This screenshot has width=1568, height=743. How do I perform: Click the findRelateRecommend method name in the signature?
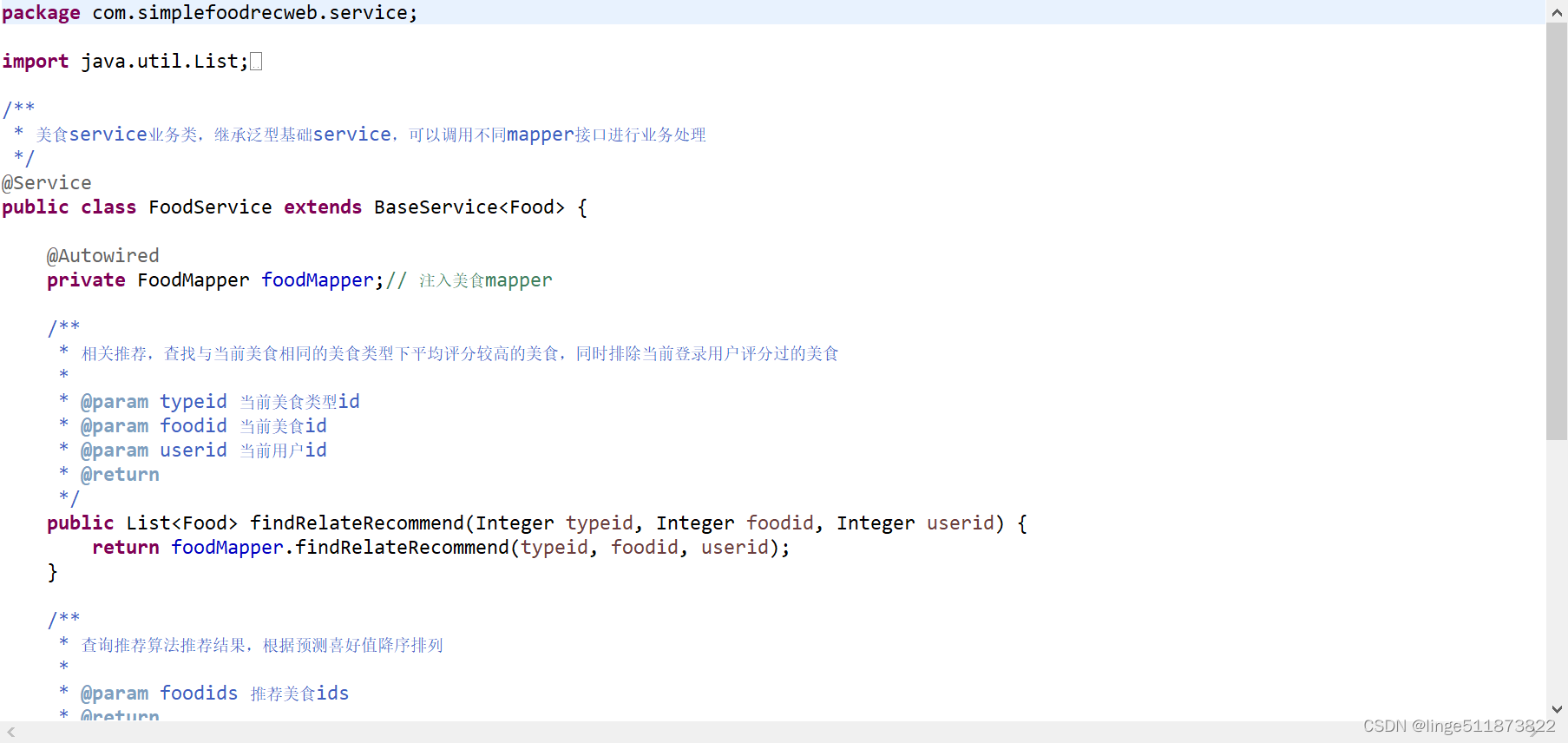357,523
